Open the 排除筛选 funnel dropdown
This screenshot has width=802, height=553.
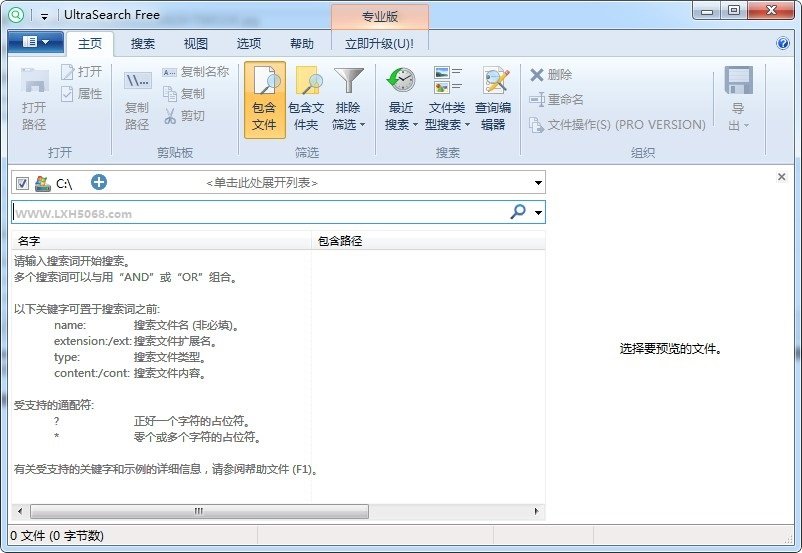pyautogui.click(x=348, y=100)
